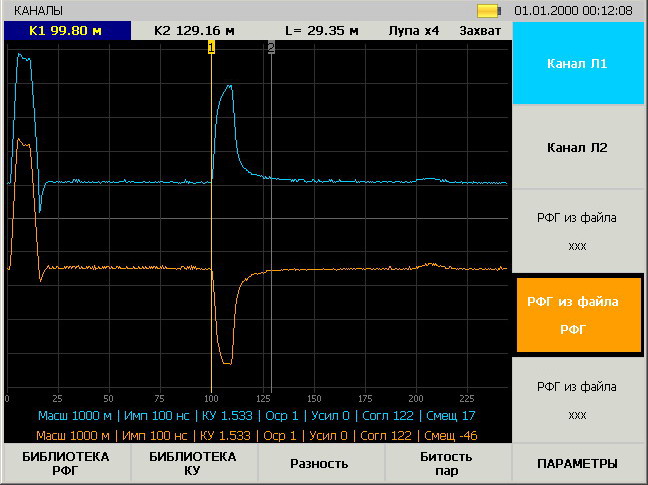The image size is (648, 485).
Task: Click the blue Смещ 17 parameter
Action: tap(451, 416)
